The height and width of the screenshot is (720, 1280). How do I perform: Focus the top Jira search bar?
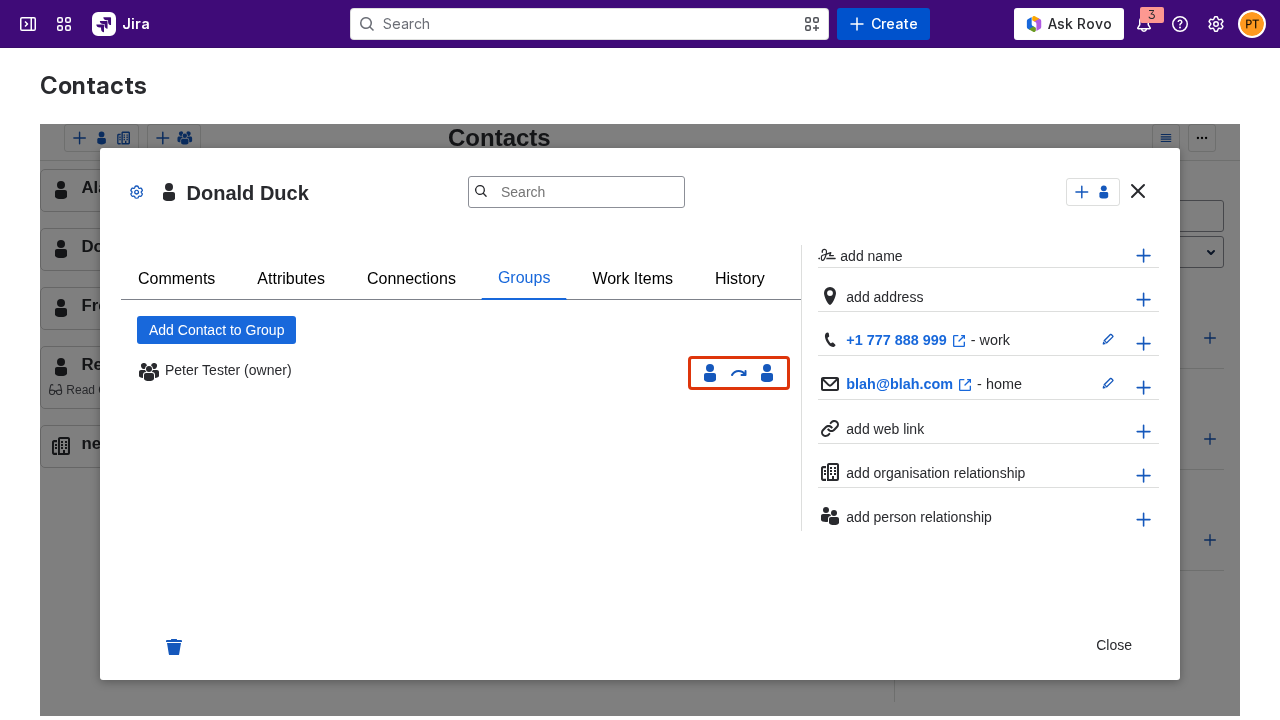(x=589, y=24)
